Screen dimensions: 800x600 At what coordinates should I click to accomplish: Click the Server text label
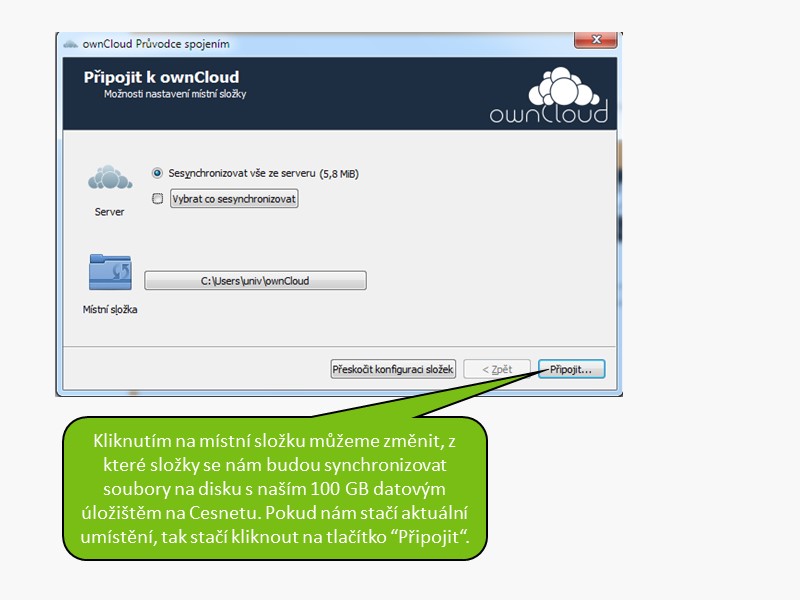[109, 212]
